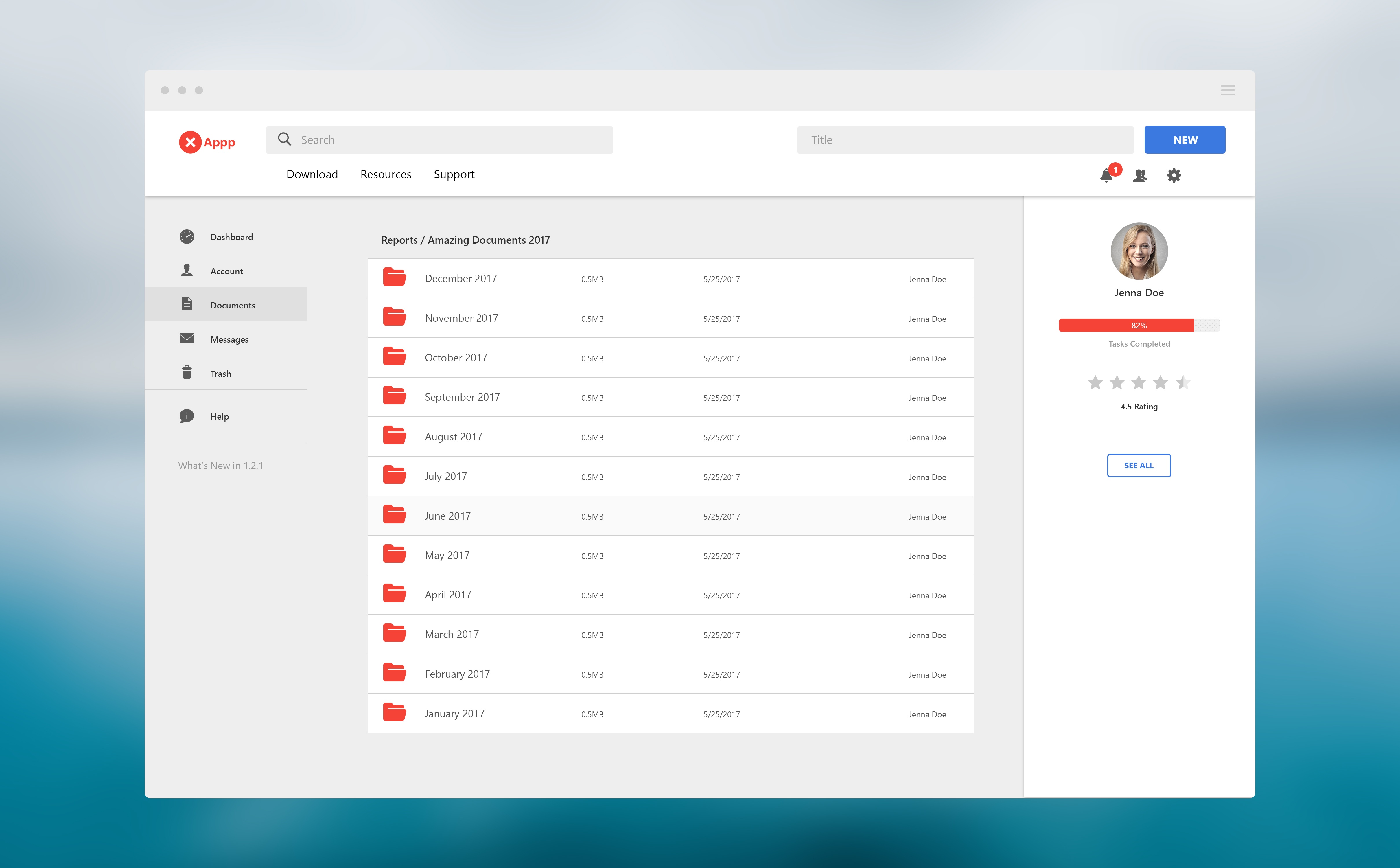Open the Account sidebar item
This screenshot has width=1400, height=868.
pyautogui.click(x=226, y=271)
